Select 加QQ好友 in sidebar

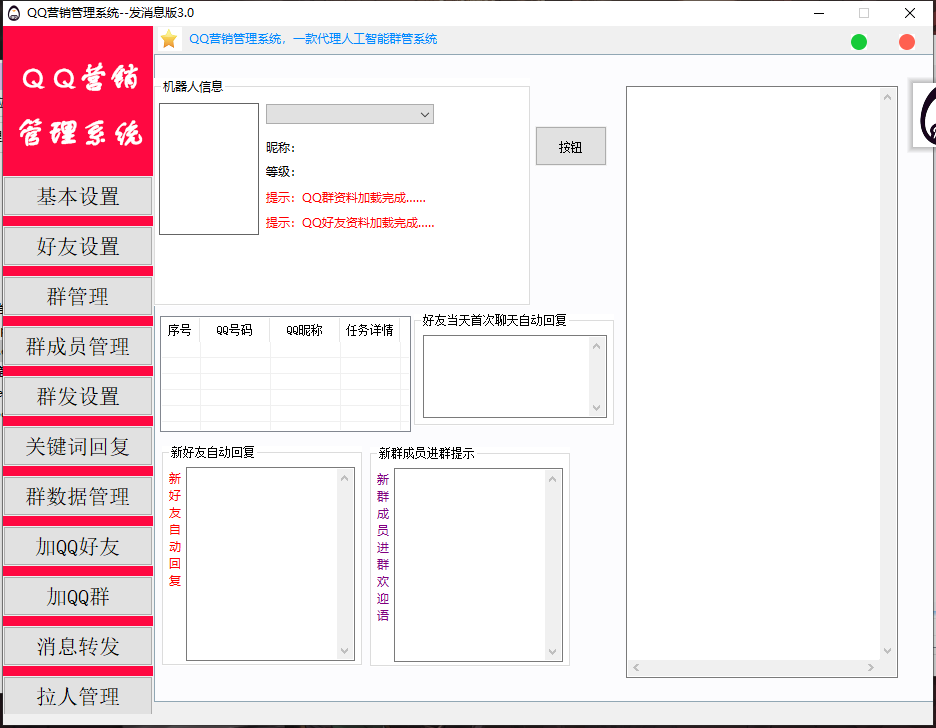pos(78,547)
